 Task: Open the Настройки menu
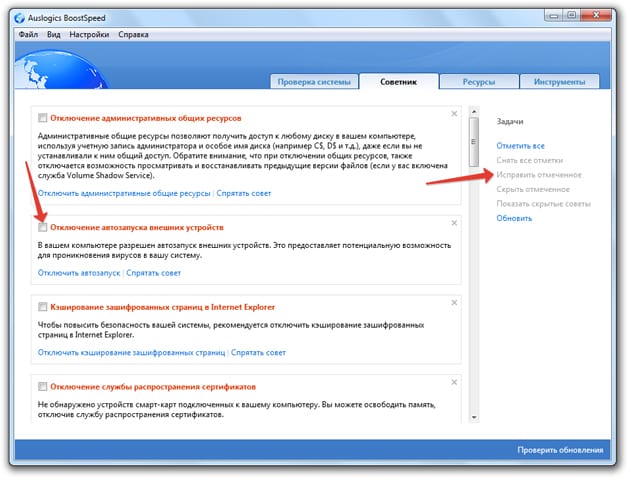(89, 34)
